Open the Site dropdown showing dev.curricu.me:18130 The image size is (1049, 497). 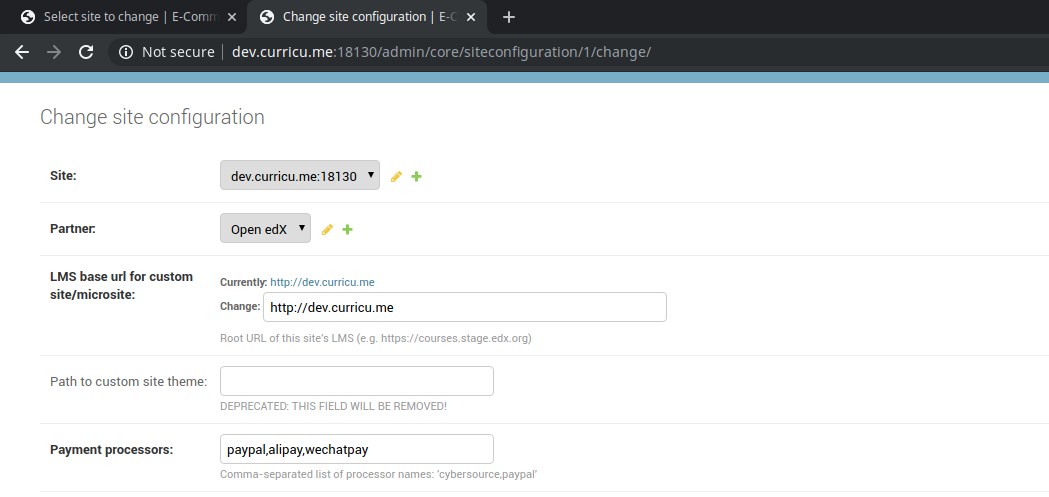coord(299,175)
